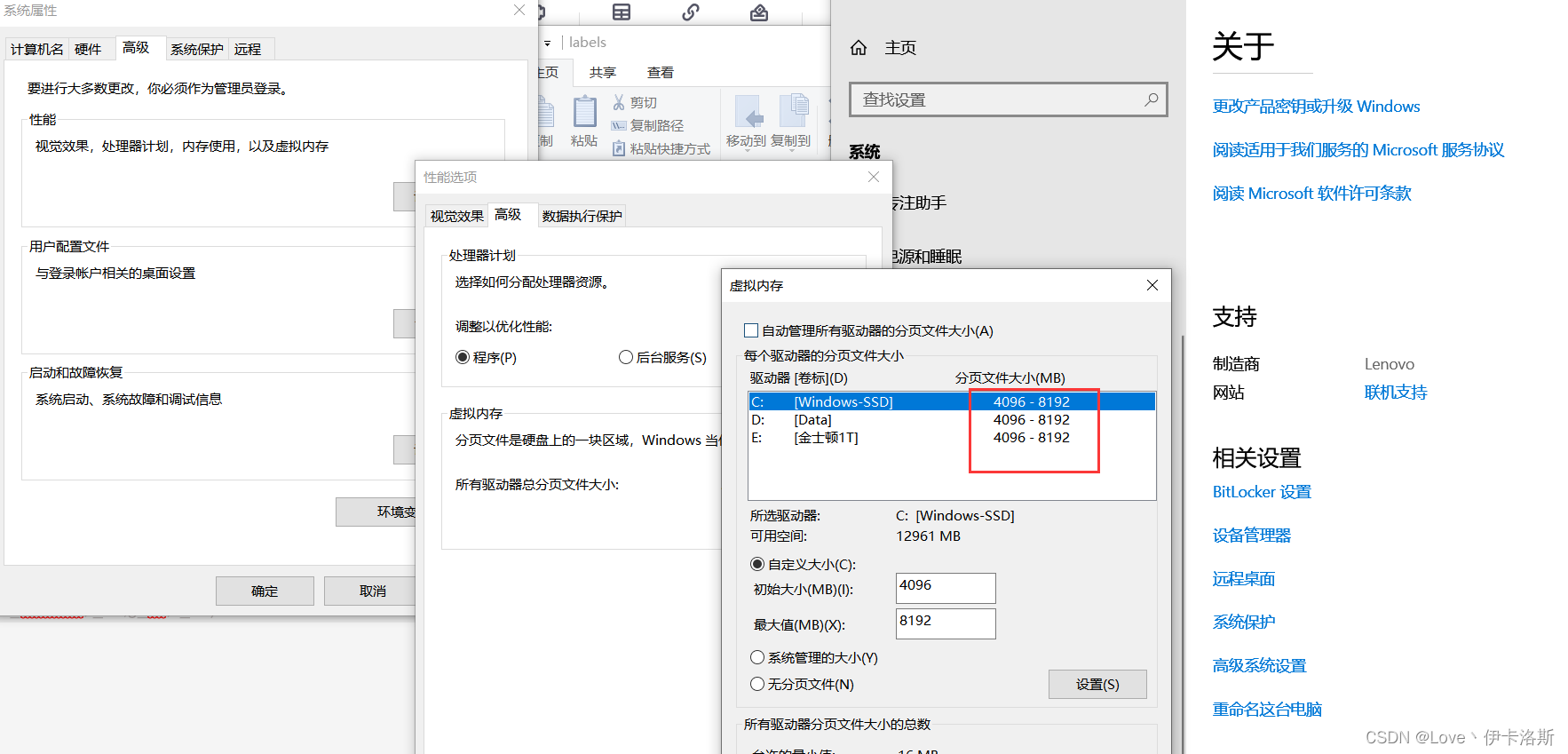Click Paste shortcut (粘贴快捷方式) in Explorer ribbon
Viewport: 1568px width, 754px height.
[661, 148]
